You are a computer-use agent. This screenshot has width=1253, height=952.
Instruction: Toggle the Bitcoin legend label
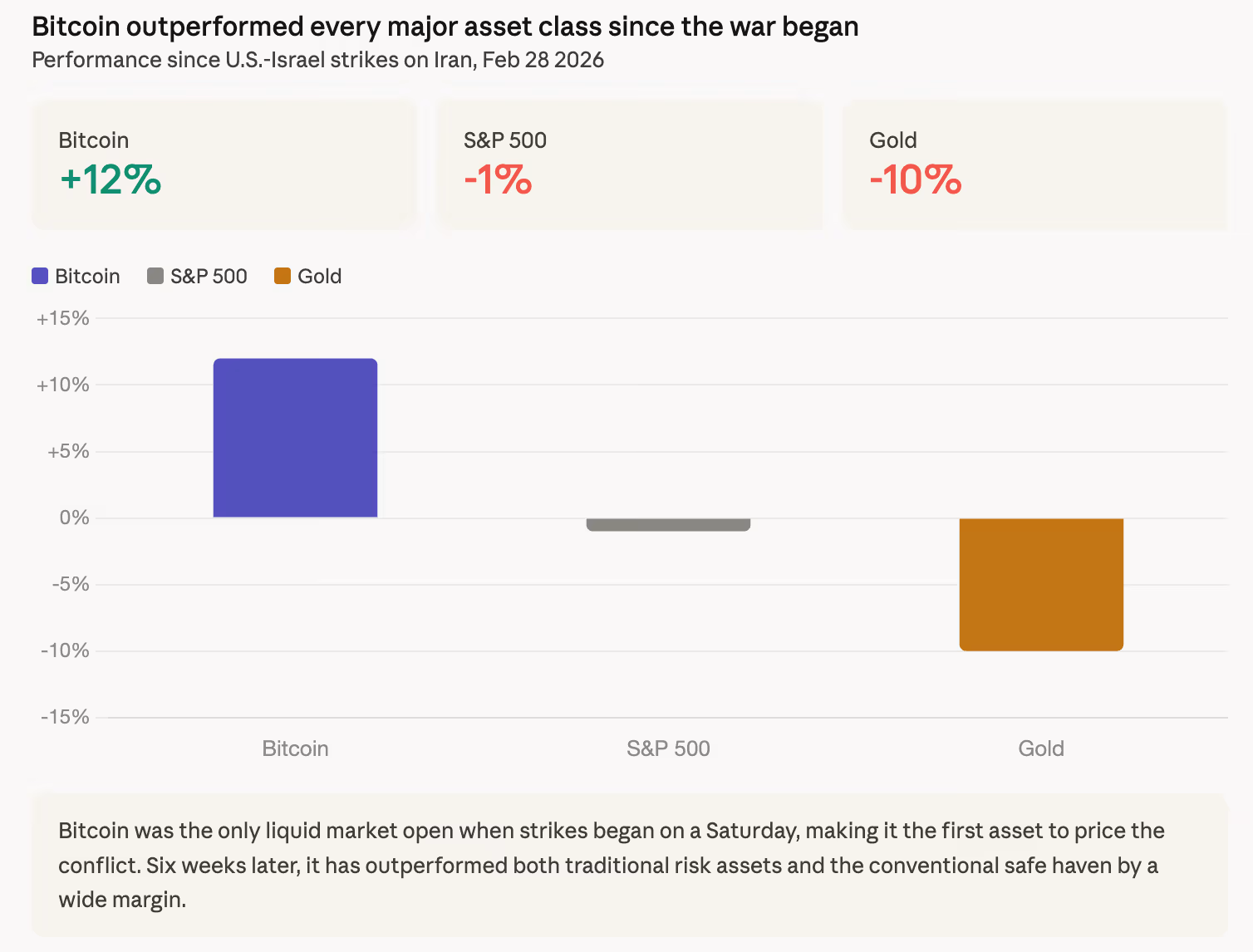pos(87,277)
